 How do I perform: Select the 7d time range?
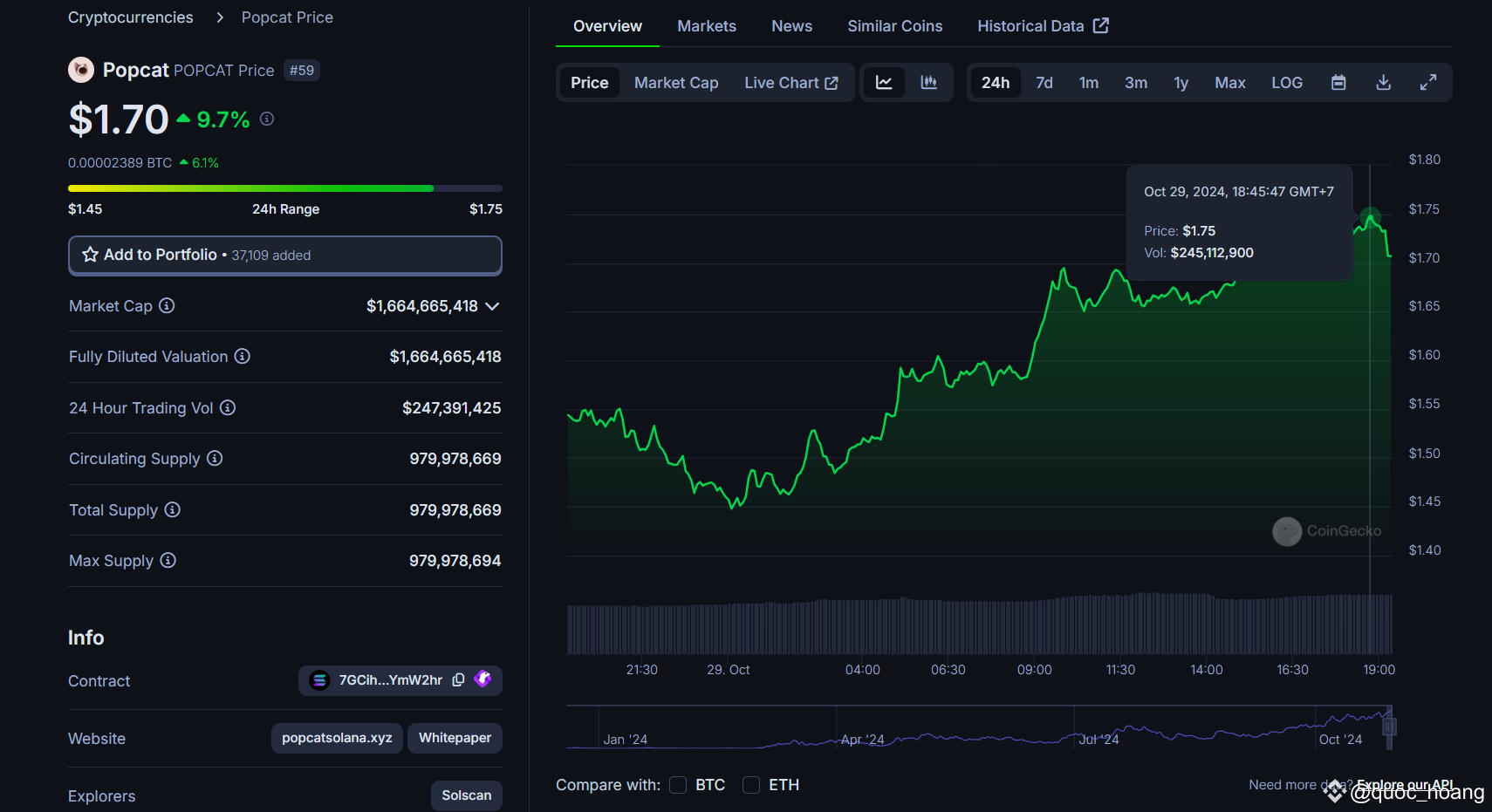[1044, 83]
